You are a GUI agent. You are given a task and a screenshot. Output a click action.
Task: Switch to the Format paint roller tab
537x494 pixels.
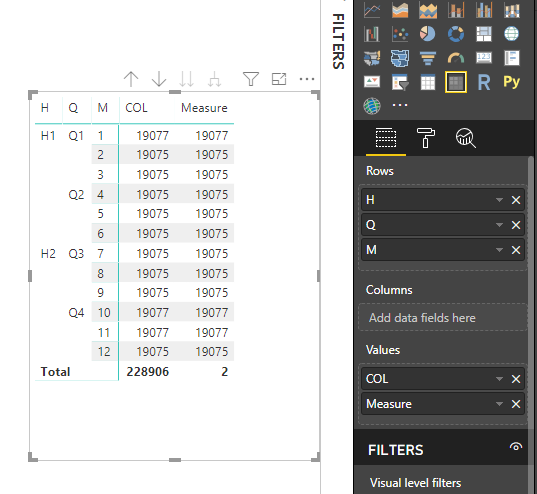(x=426, y=138)
